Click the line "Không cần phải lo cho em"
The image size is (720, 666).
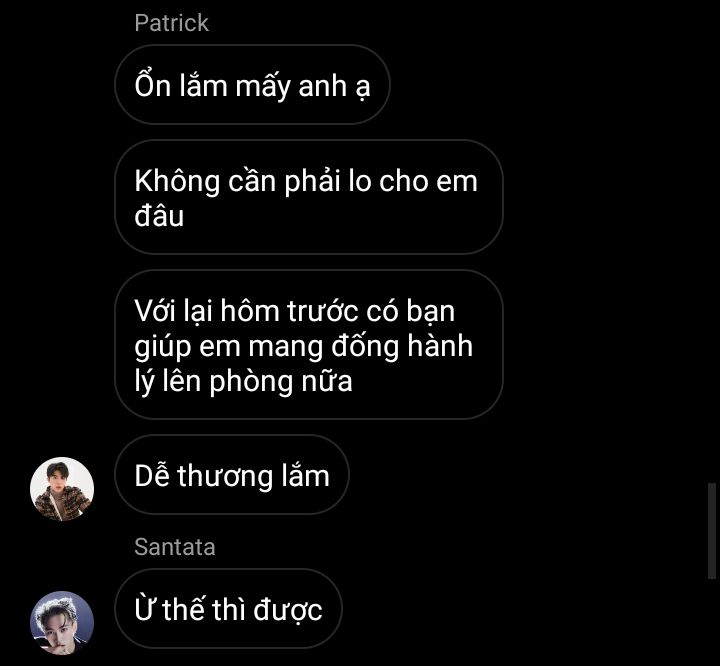click(x=306, y=181)
